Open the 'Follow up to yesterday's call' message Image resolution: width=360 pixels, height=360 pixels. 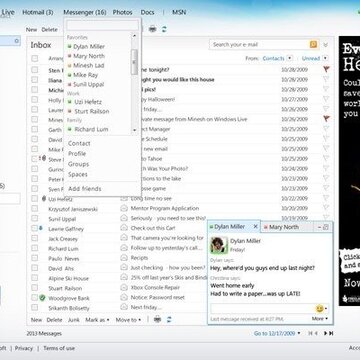166,248
